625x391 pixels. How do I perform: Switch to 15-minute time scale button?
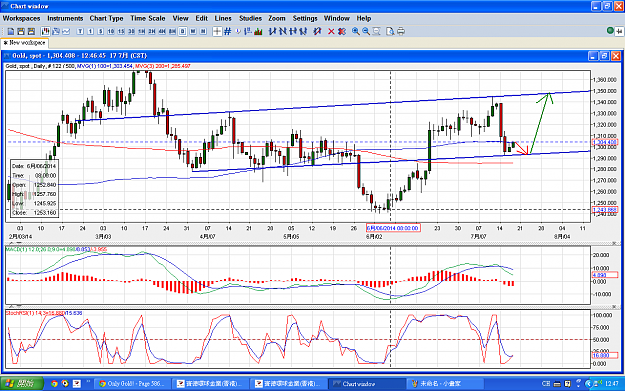[x=121, y=31]
